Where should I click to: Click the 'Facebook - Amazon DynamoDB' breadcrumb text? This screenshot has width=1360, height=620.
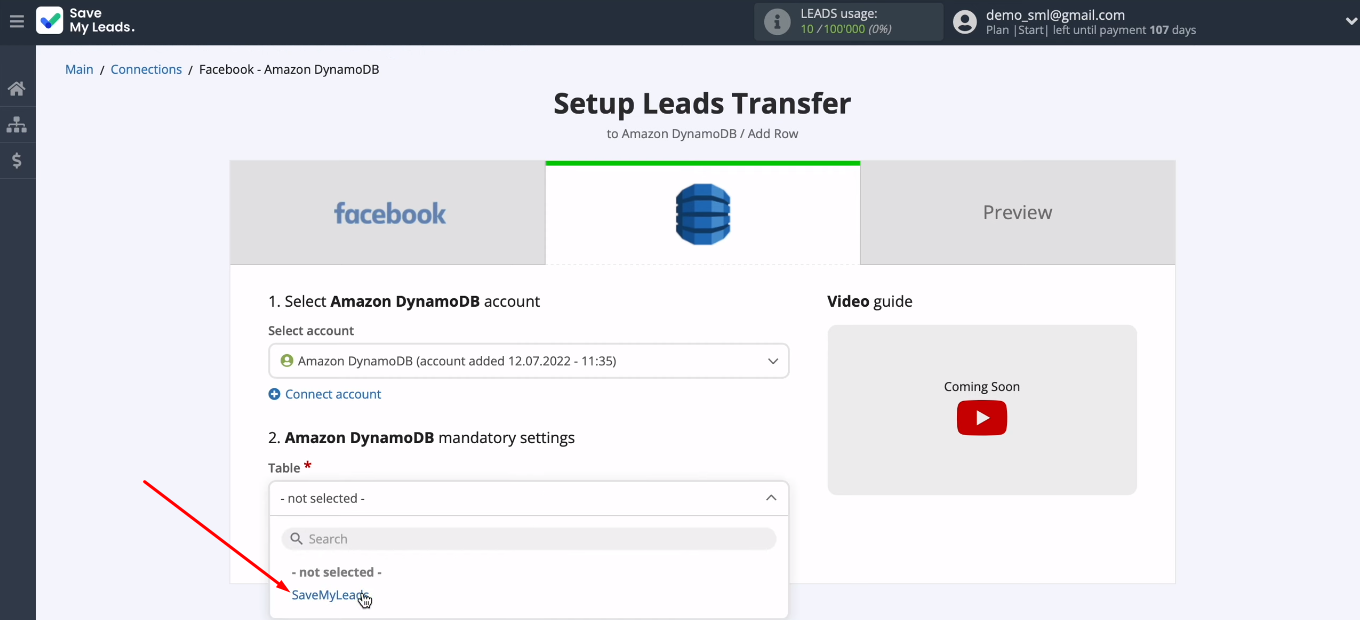289,70
